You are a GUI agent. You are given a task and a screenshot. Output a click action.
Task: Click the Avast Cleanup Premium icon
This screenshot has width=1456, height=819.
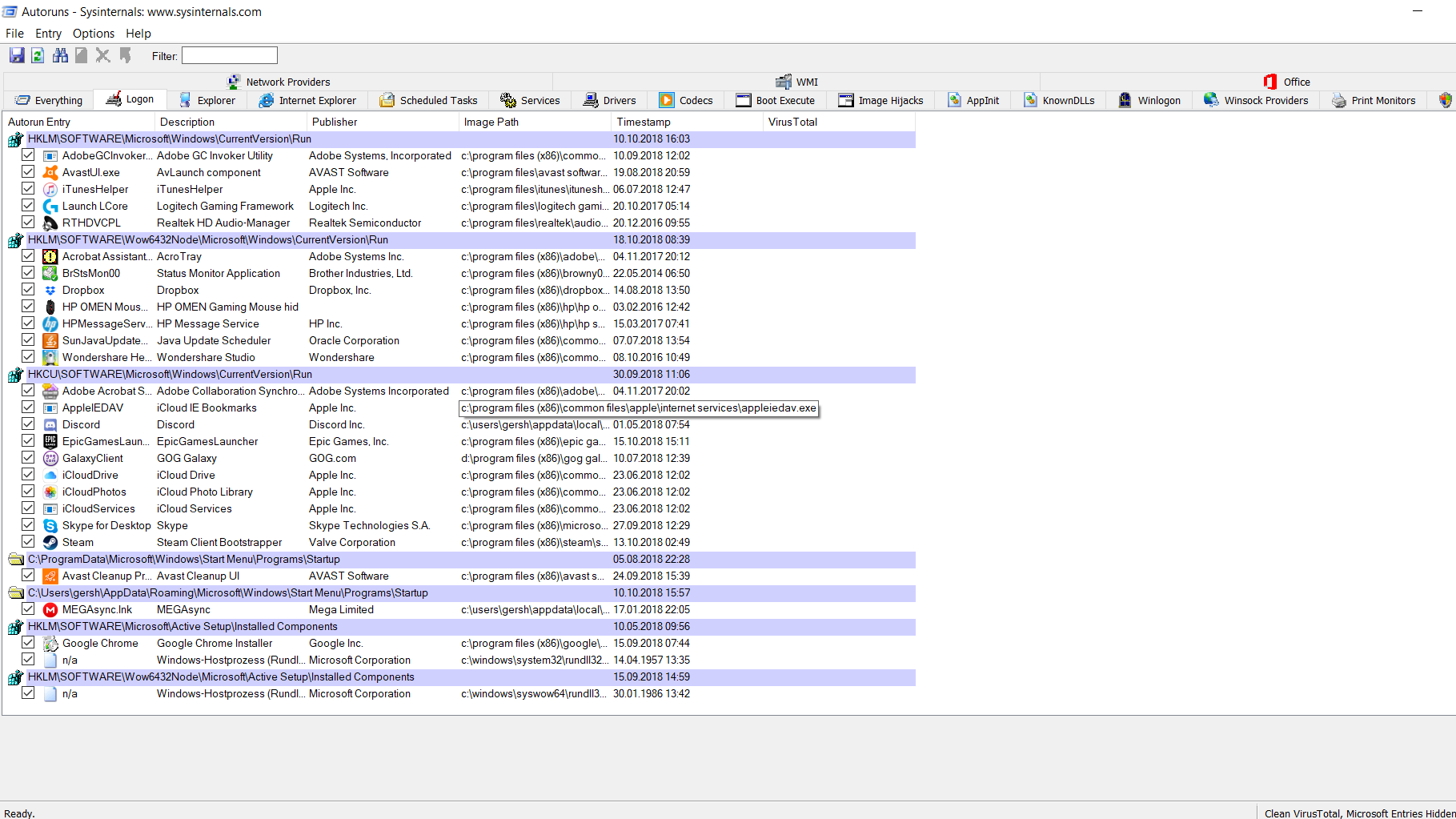[50, 576]
